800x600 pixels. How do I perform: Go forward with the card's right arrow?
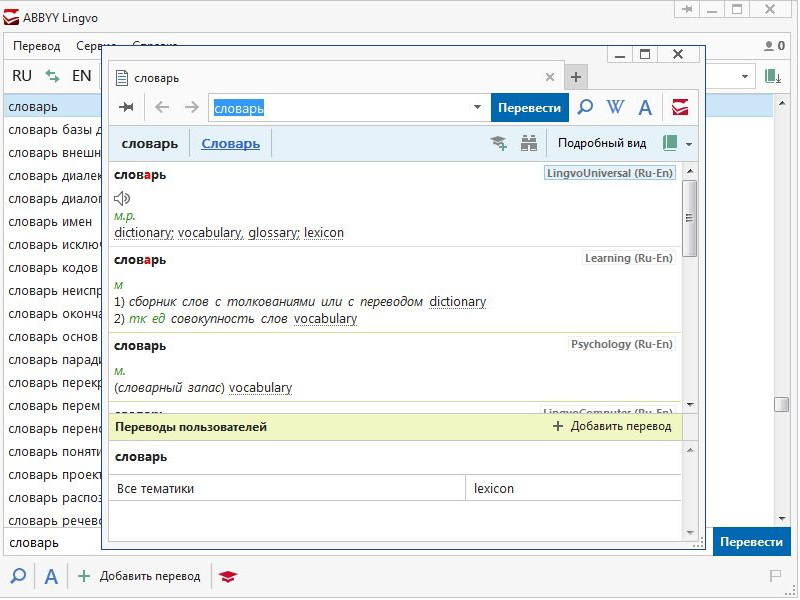tap(192, 107)
